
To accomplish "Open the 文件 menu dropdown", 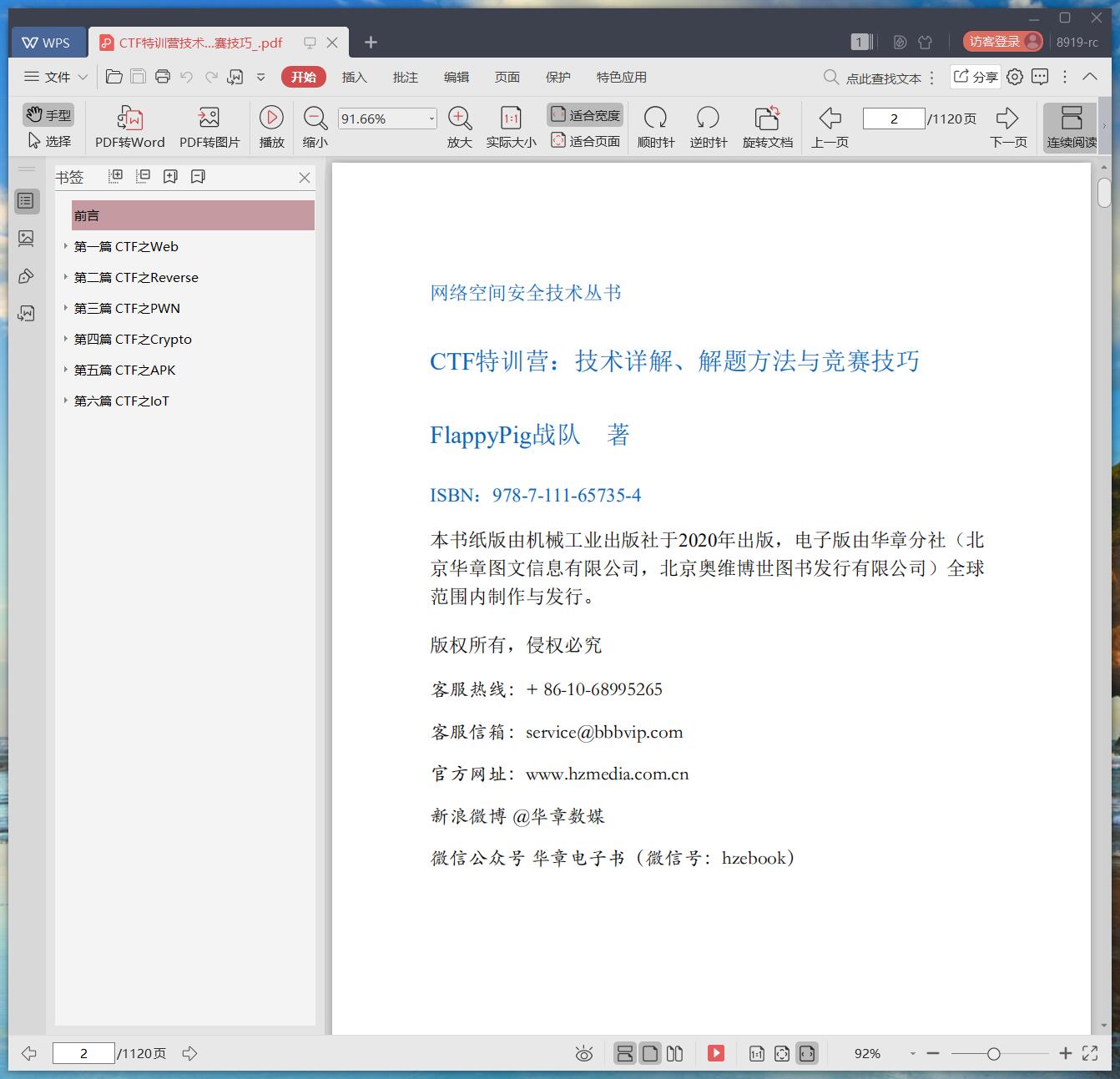I will 56,77.
